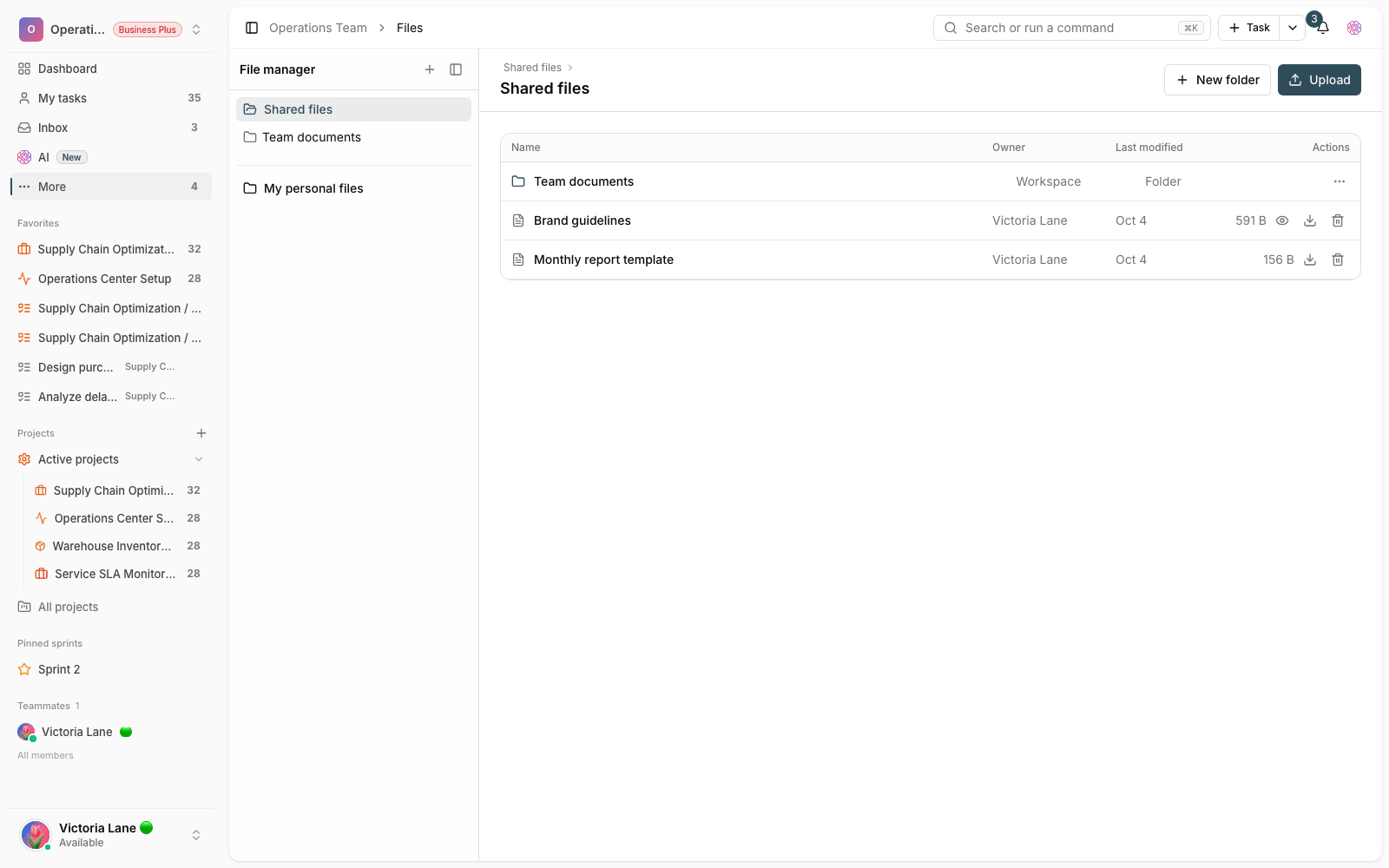Go to My tasks
The image size is (1389, 868).
111,98
